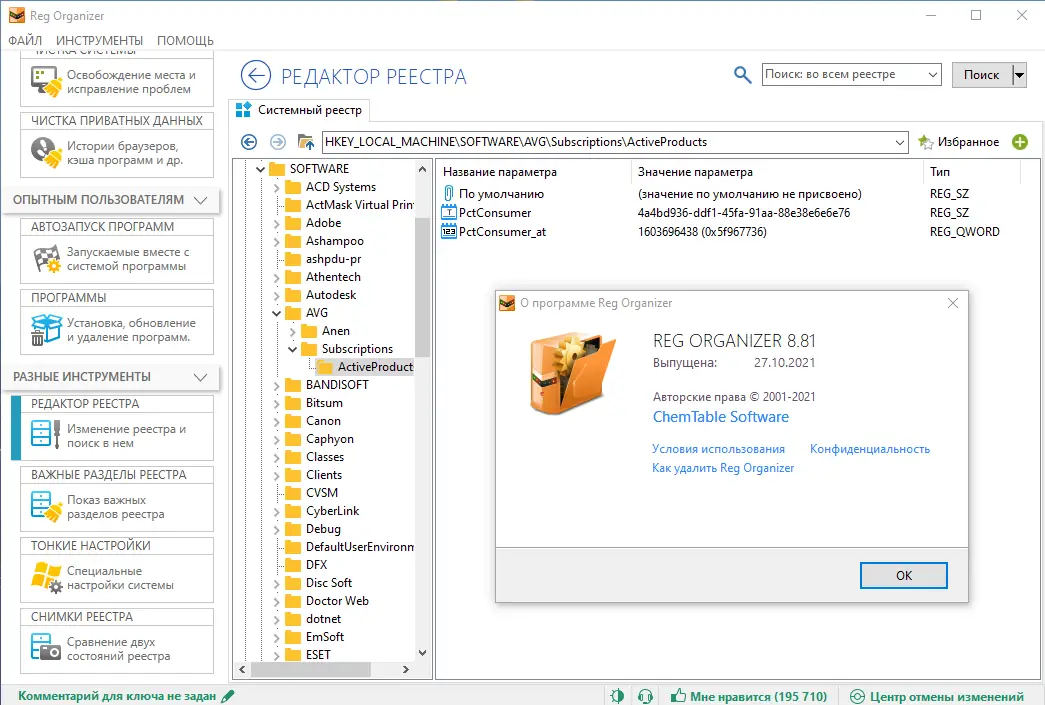Open Конфиденциальность link
1045x705 pixels.
[870, 449]
